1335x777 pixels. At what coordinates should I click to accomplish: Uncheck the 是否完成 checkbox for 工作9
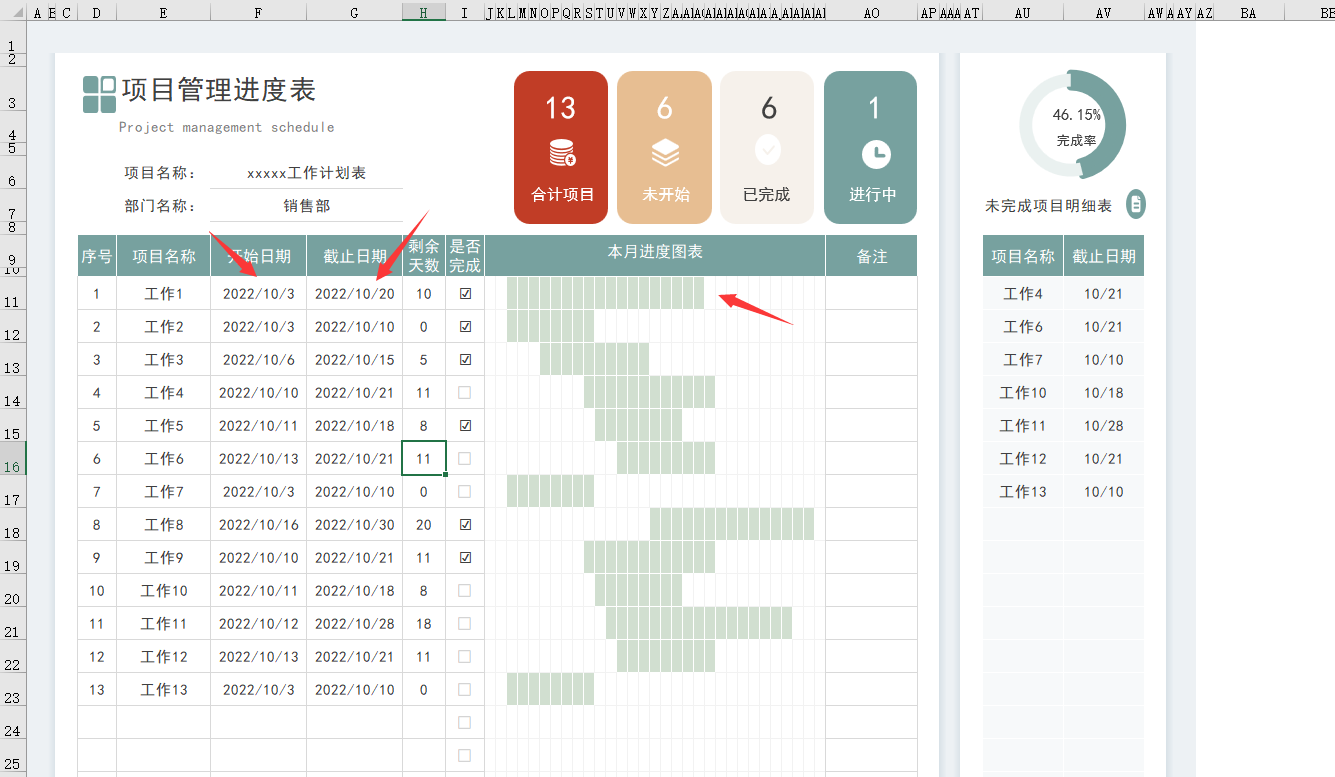465,558
